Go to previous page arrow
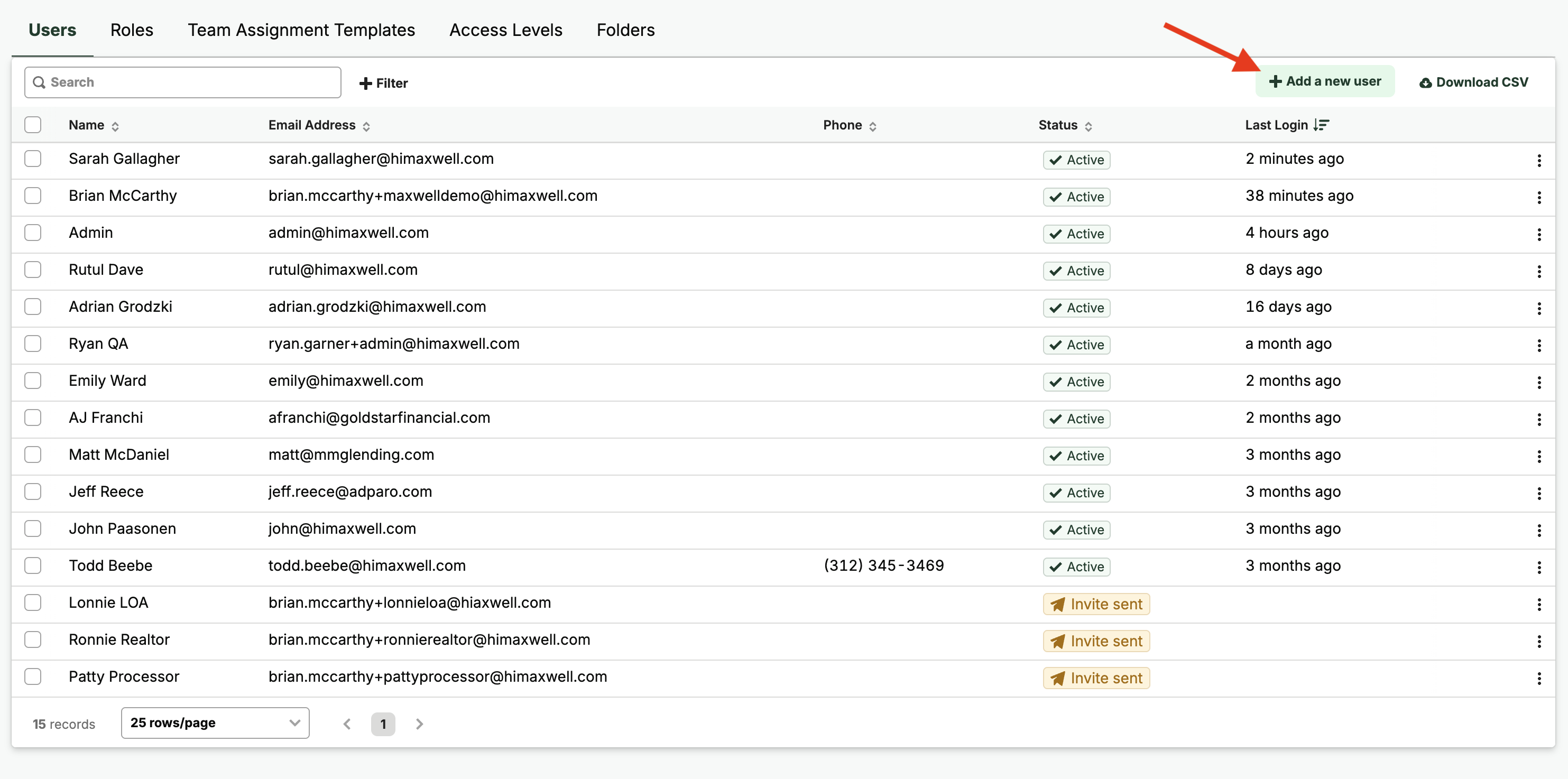Image resolution: width=1568 pixels, height=779 pixels. [347, 724]
